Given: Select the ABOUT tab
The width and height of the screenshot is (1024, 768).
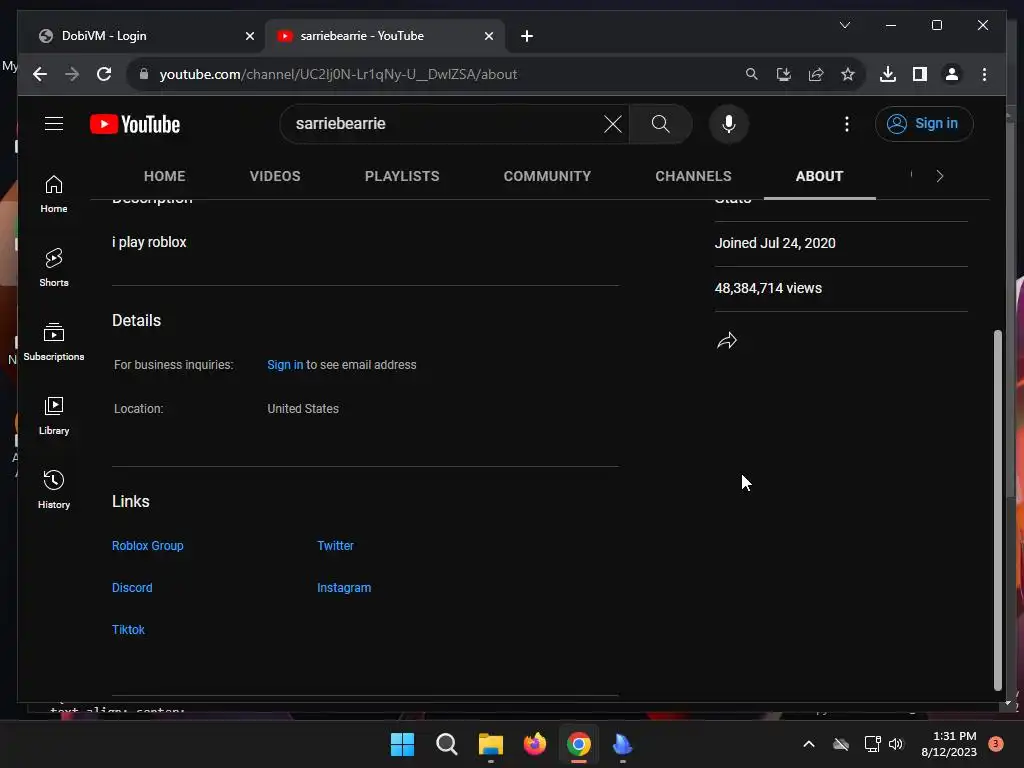Looking at the screenshot, I should point(820,176).
